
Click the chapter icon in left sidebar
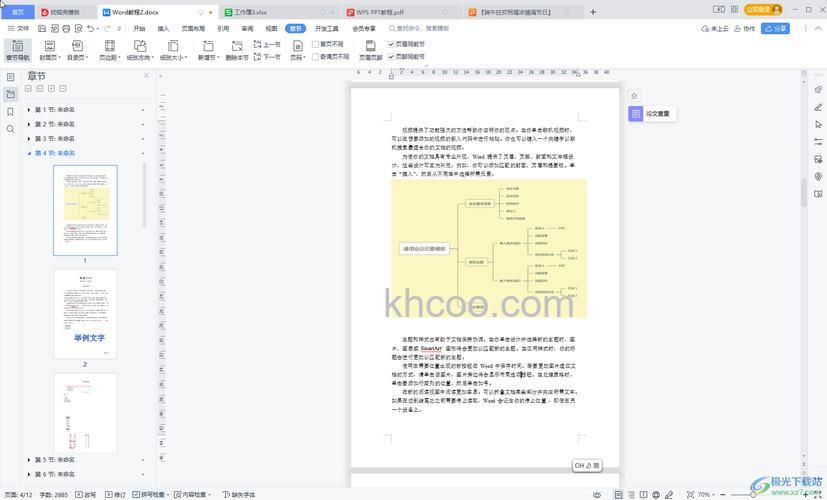click(x=11, y=94)
